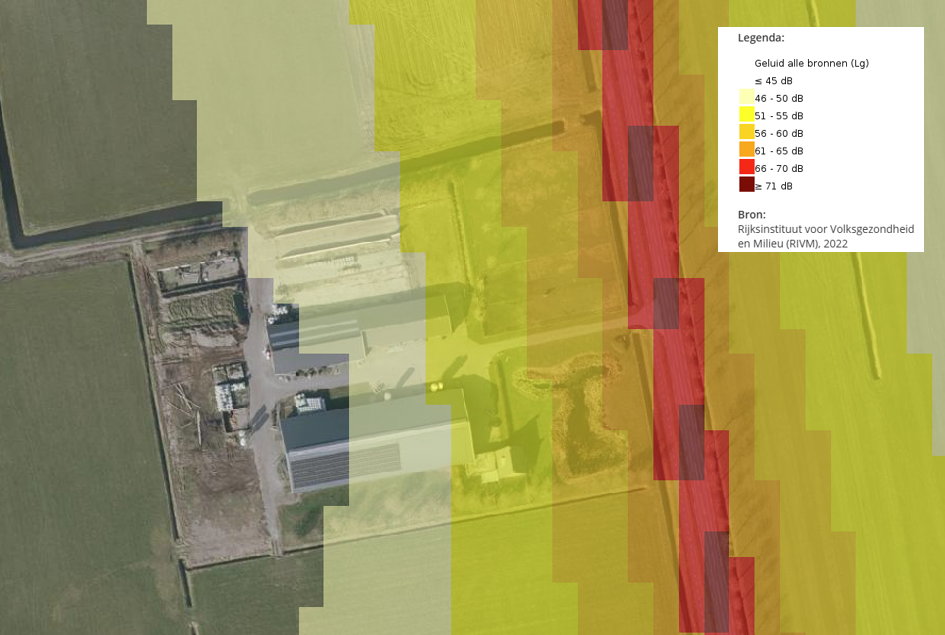Click the '≤ 45 dB' legend entry
Image resolution: width=945 pixels, height=635 pixels.
(773, 81)
